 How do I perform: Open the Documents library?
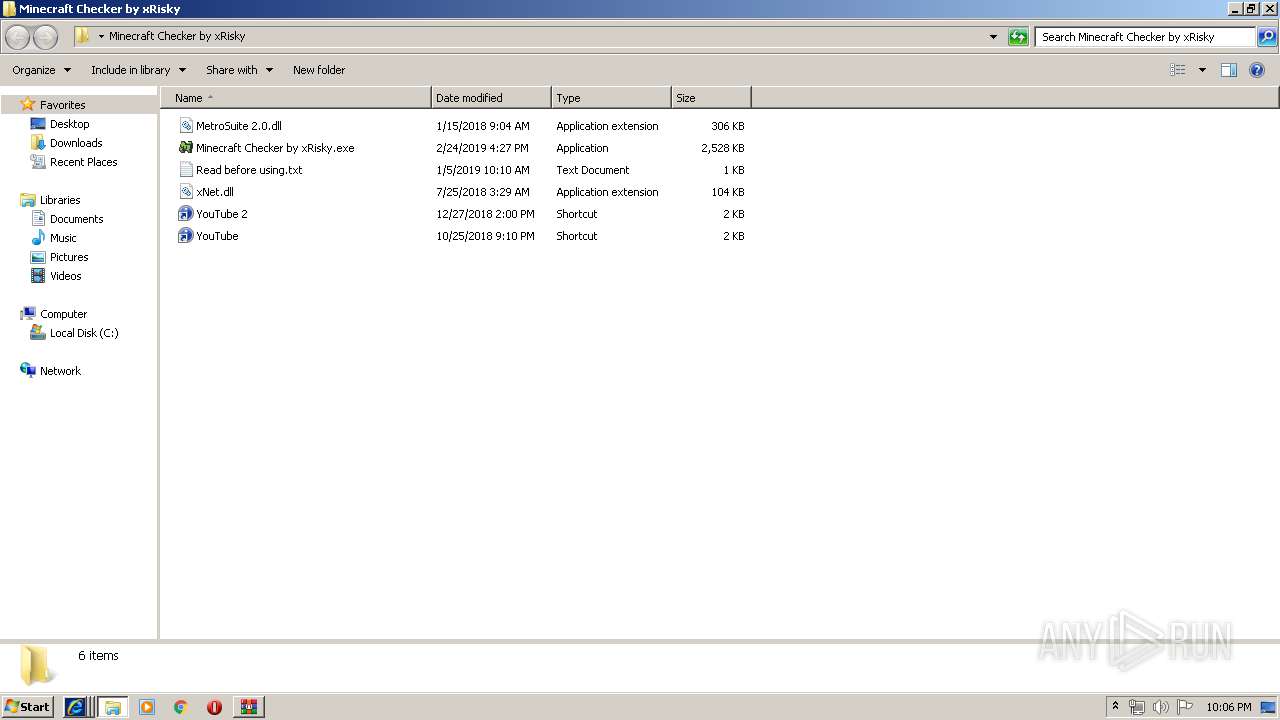tap(76, 219)
